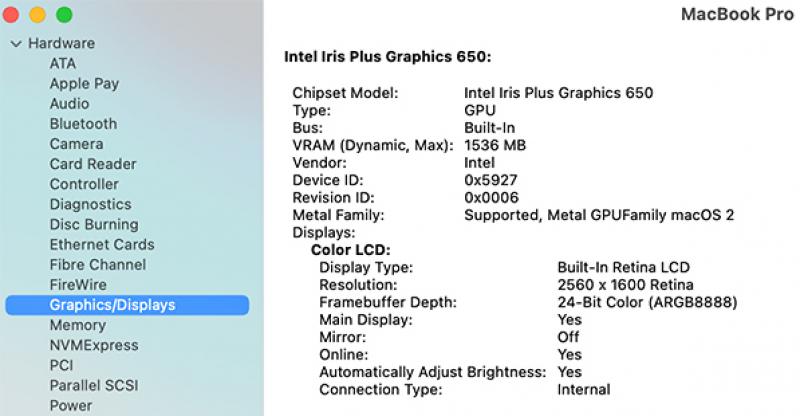Select Disc Burning in the sidebar
800x416 pixels.
(x=94, y=224)
